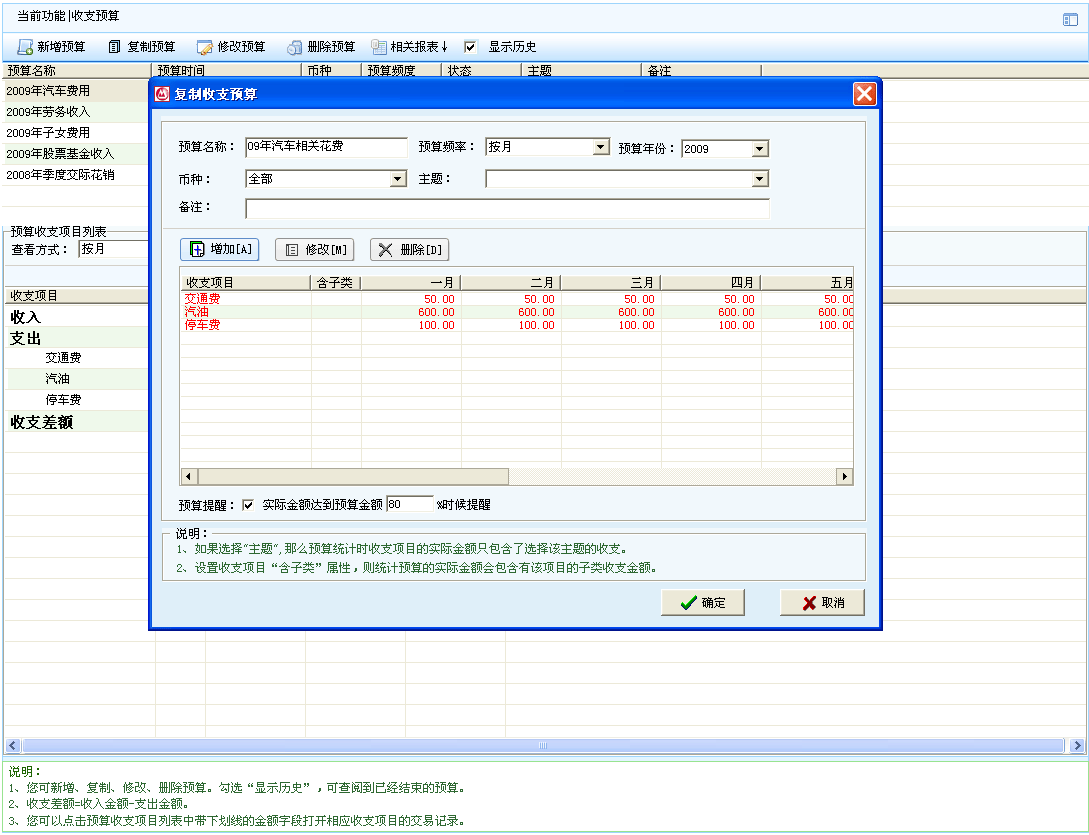This screenshot has width=1089, height=835.
Task: Expand the 币种 dropdown
Action: pyautogui.click(x=398, y=179)
